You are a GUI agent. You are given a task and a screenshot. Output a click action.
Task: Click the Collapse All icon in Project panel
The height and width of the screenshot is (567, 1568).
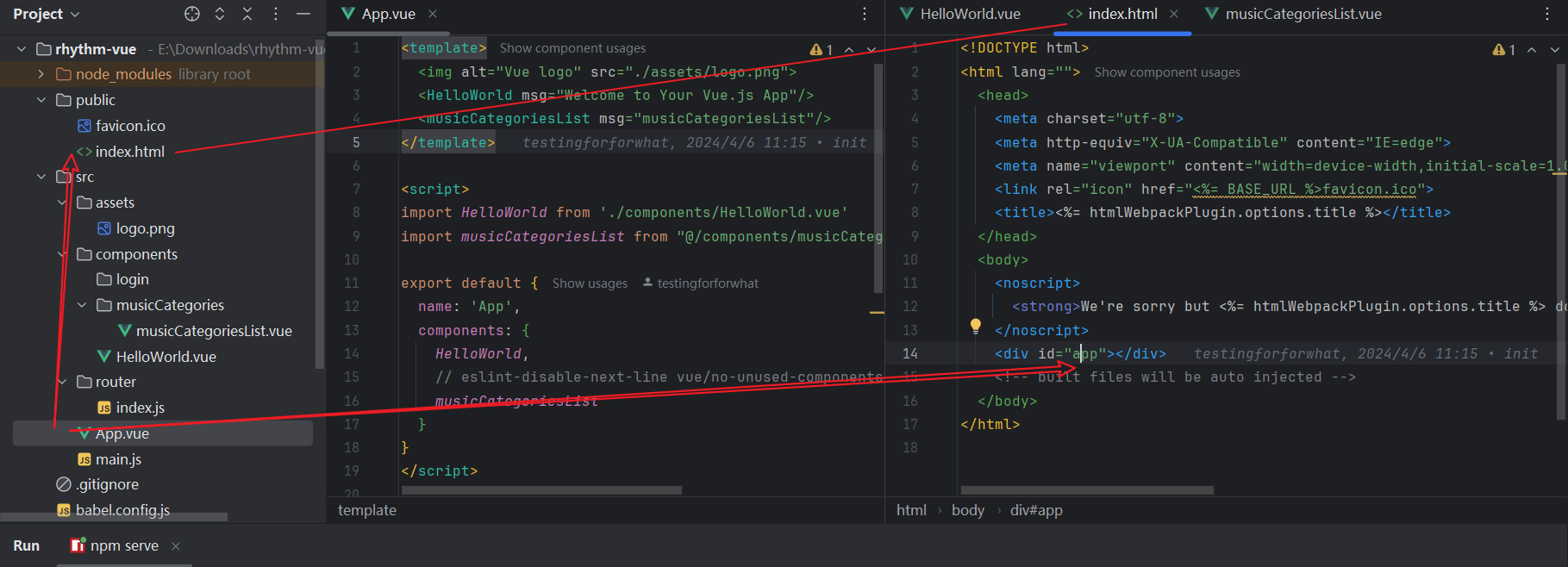[247, 14]
